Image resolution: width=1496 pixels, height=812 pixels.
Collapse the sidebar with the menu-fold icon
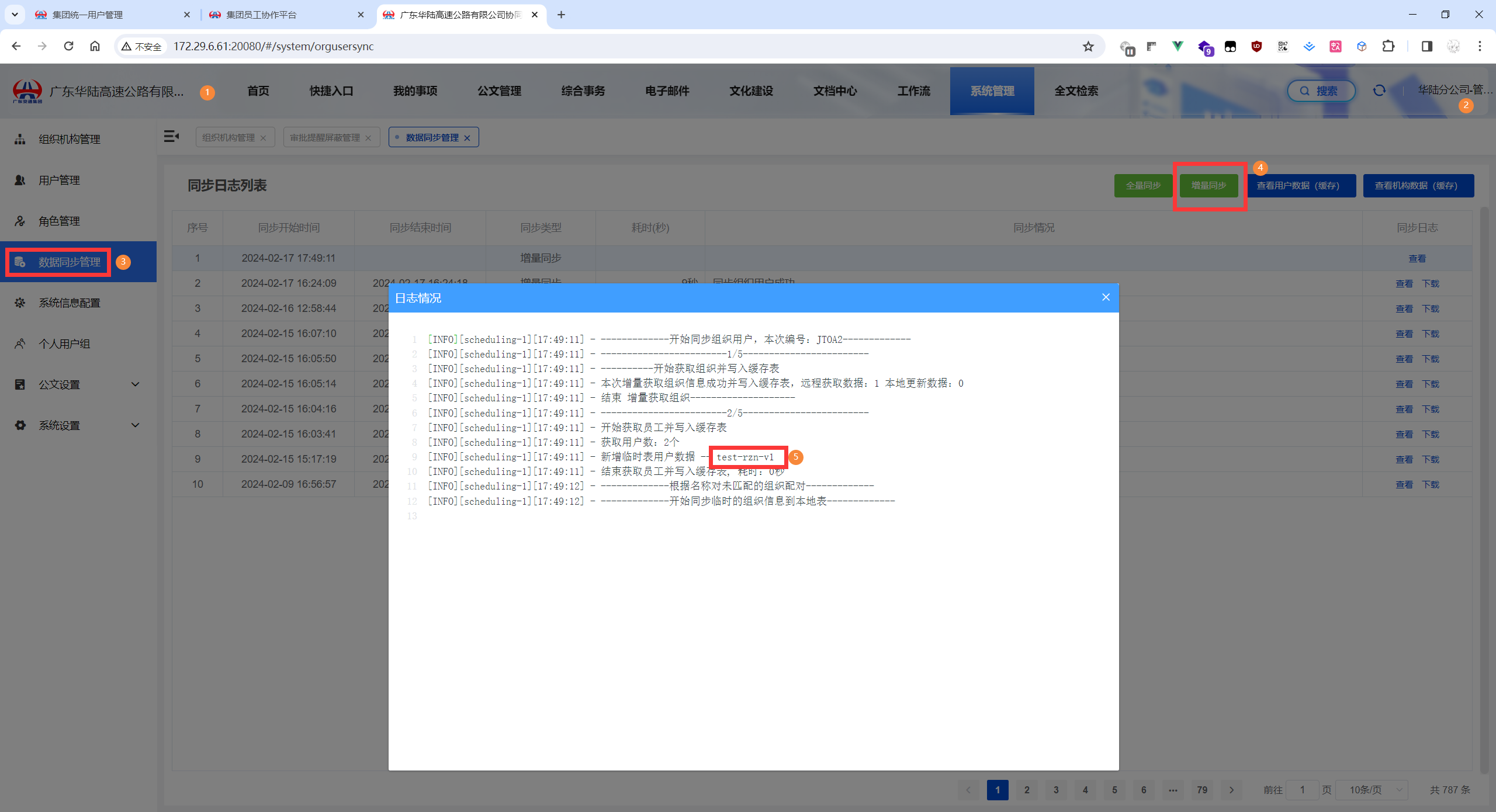[171, 137]
